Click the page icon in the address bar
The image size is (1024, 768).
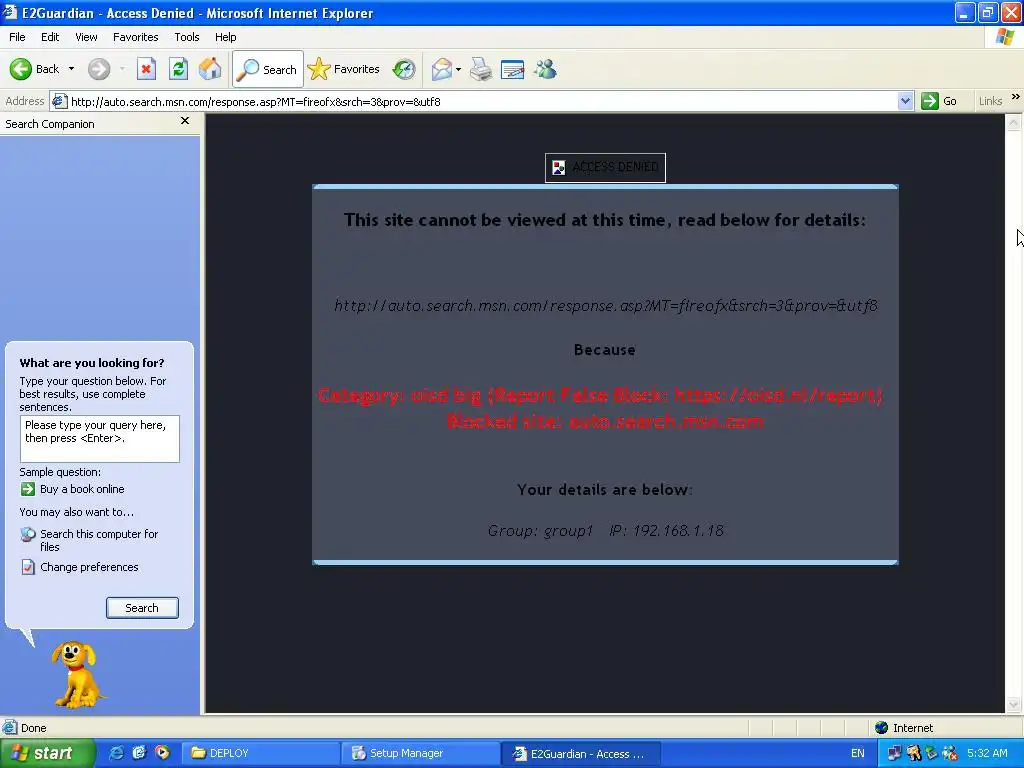click(x=59, y=101)
